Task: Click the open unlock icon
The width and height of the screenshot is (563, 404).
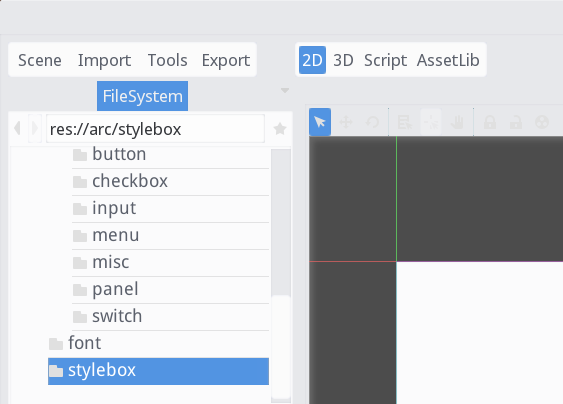Action: point(516,122)
